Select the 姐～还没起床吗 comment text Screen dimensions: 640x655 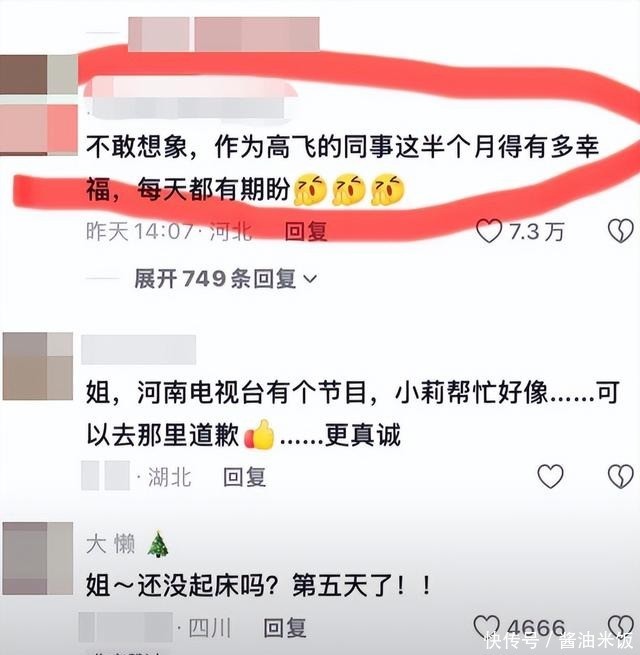[259, 585]
